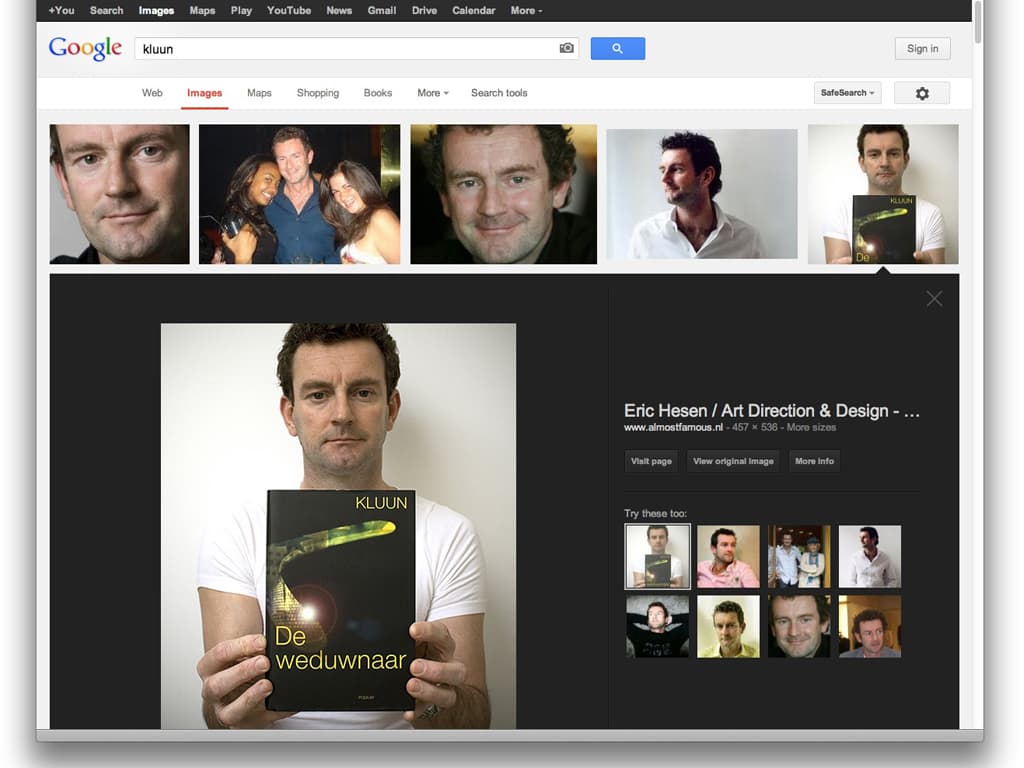This screenshot has height=768, width=1024.
Task: Click View original image button
Action: [733, 461]
